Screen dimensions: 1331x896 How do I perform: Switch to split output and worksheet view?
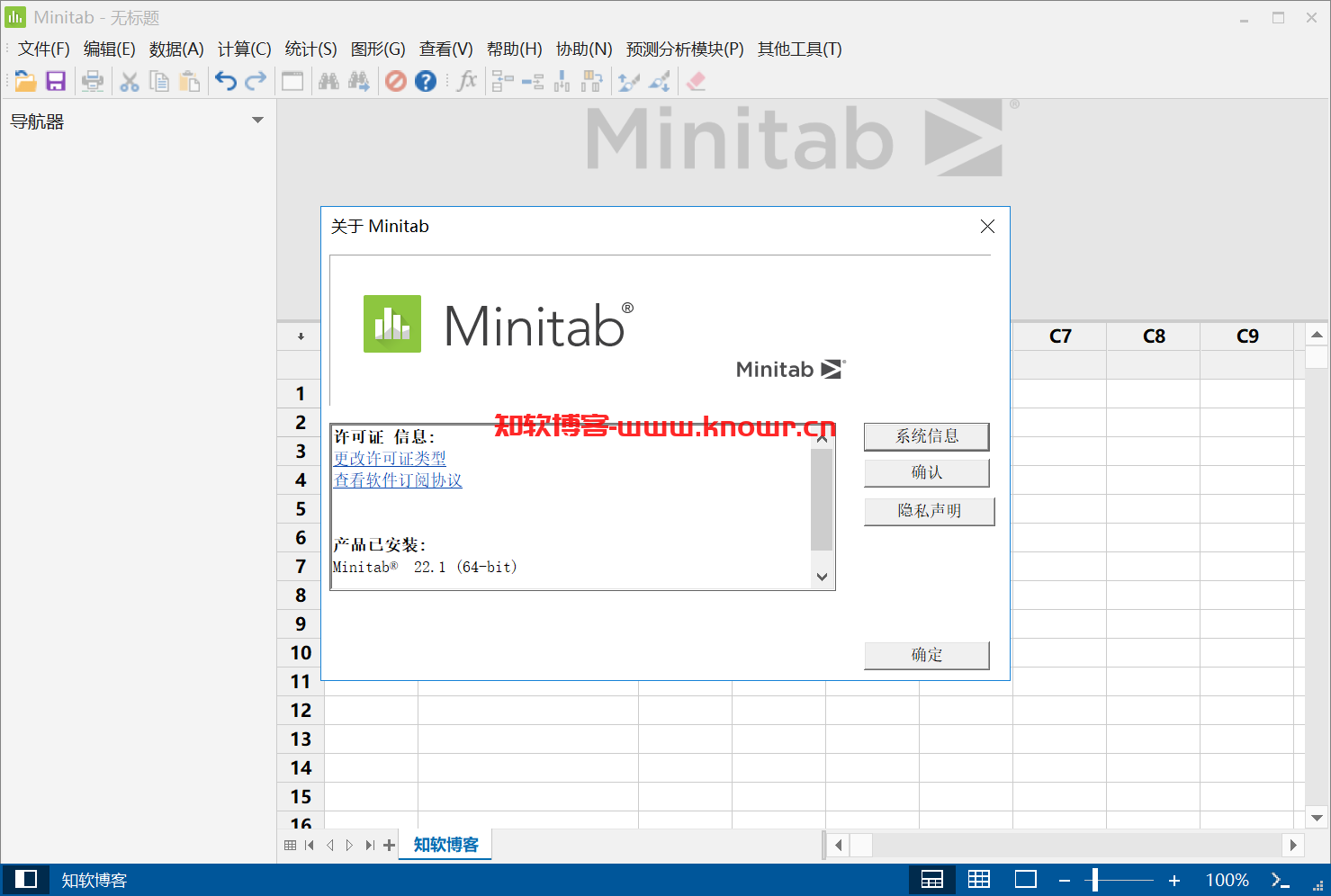(x=932, y=880)
